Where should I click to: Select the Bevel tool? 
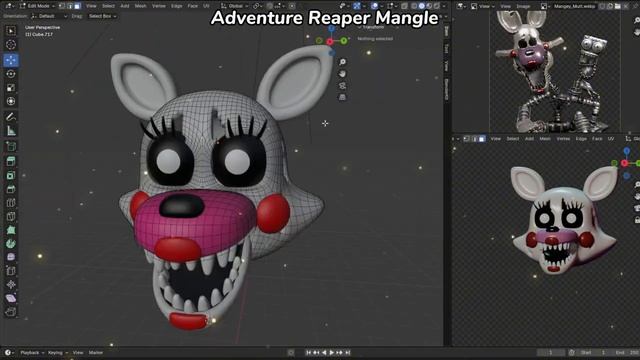(x=11, y=189)
